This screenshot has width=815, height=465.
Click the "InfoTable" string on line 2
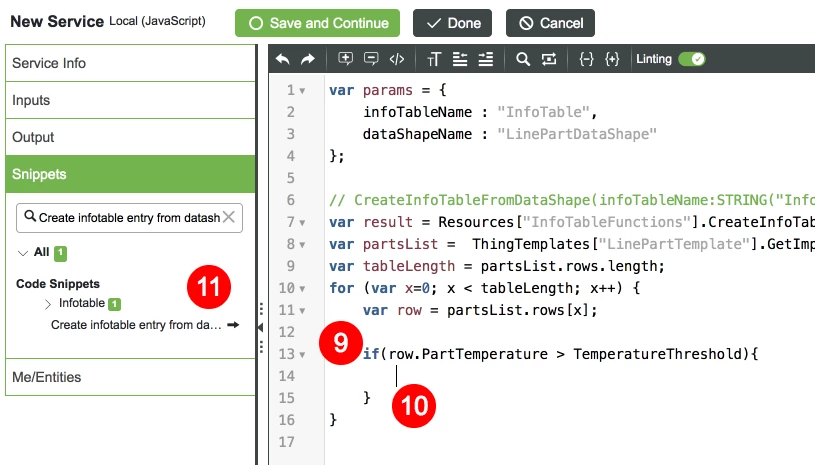tap(543, 112)
